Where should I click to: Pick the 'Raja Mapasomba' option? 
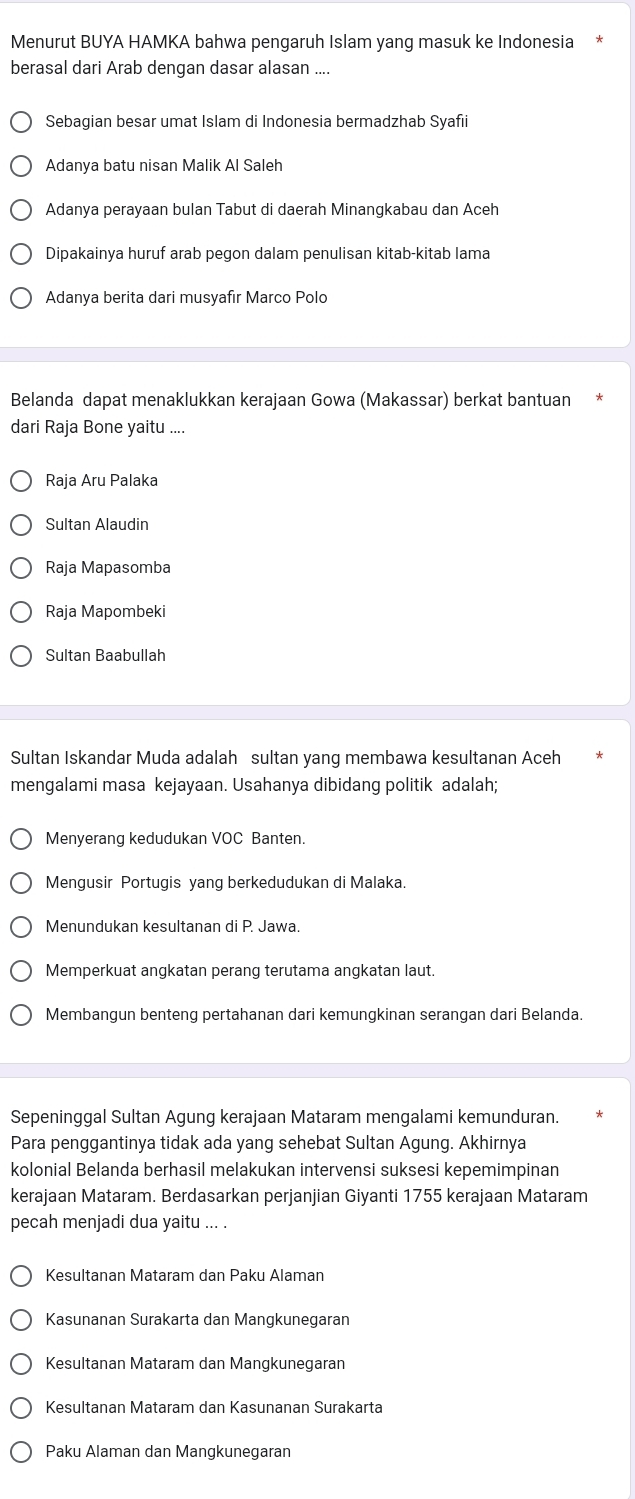[21, 568]
